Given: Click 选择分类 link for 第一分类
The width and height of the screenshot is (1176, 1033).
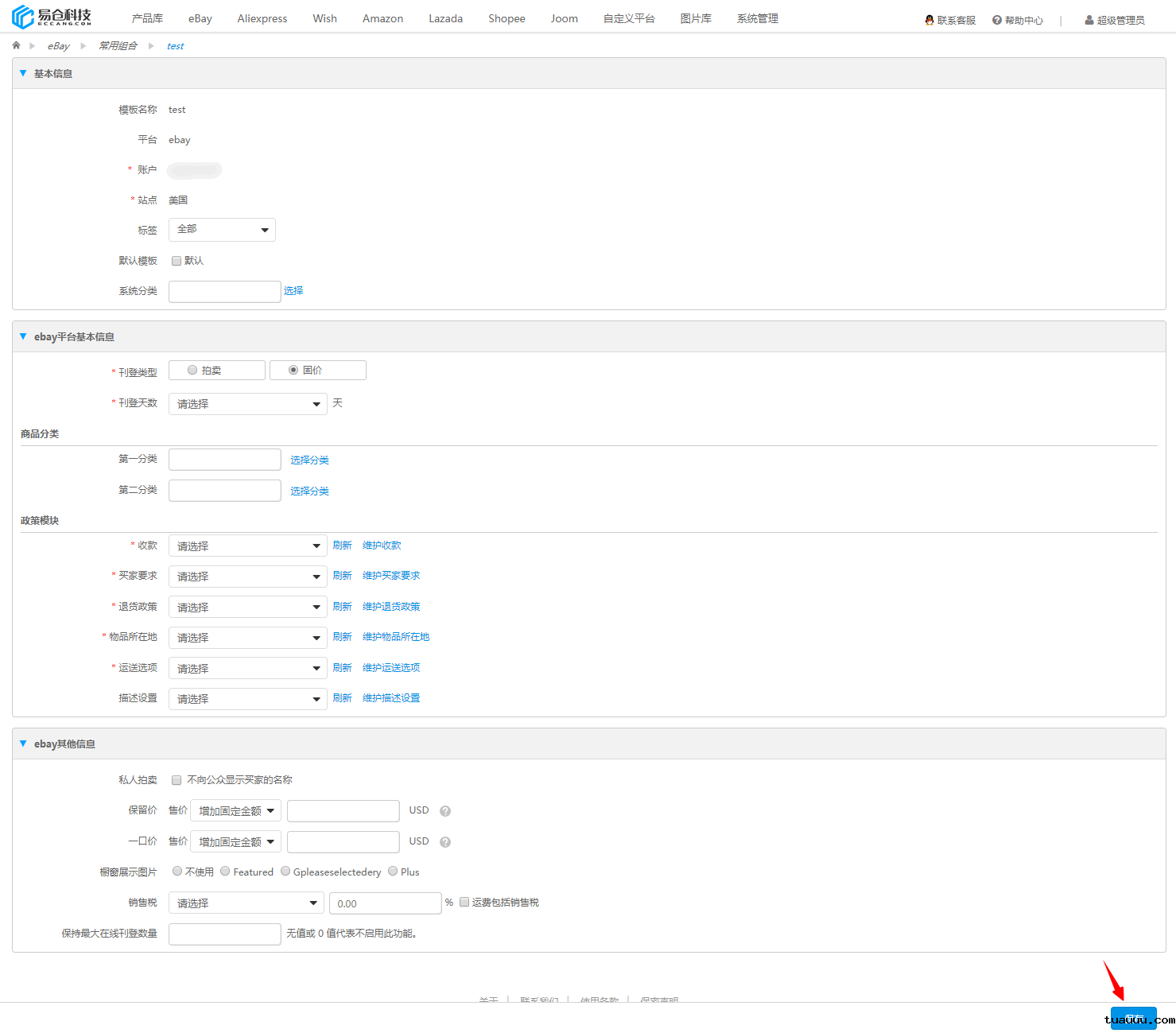Looking at the screenshot, I should point(309,460).
